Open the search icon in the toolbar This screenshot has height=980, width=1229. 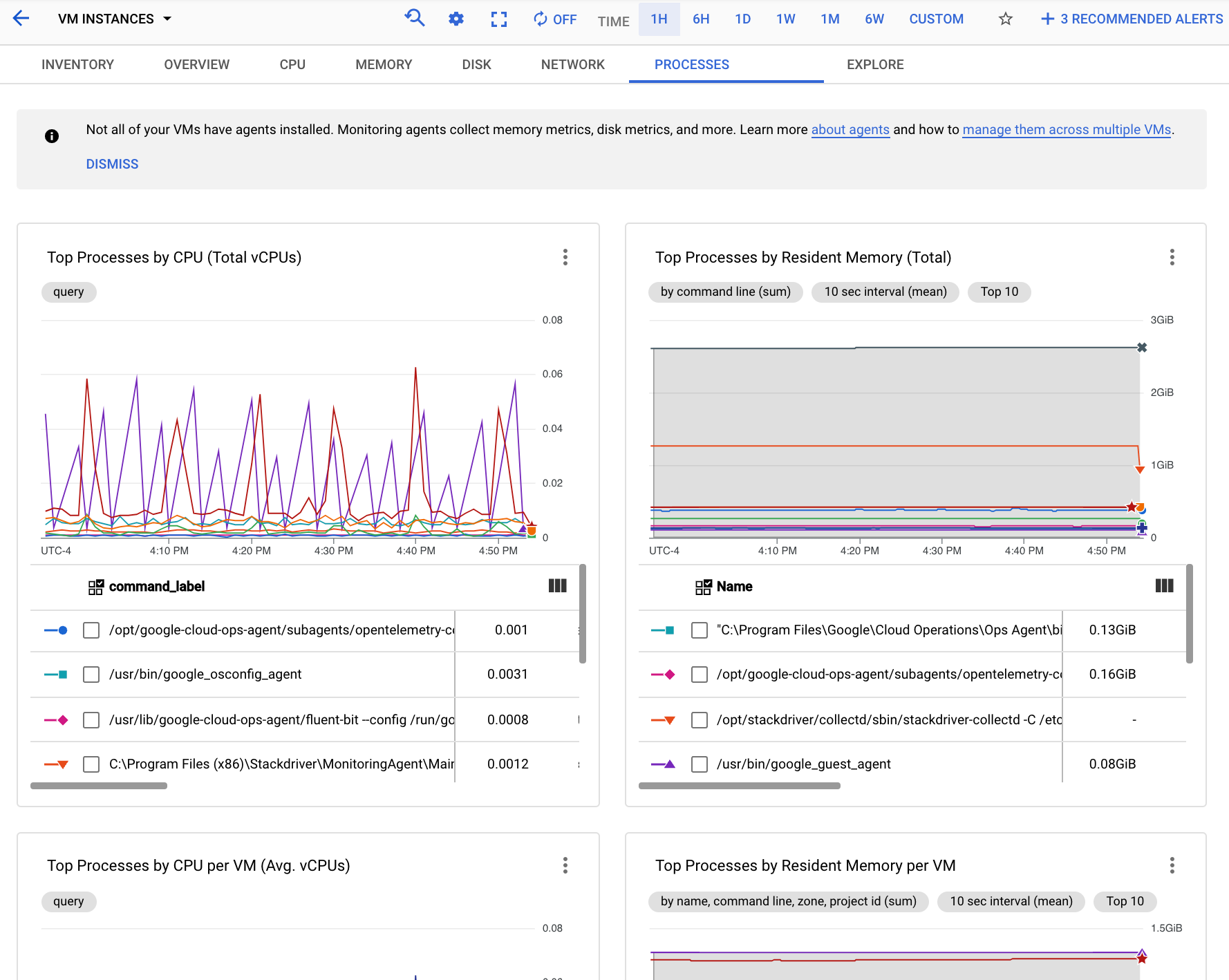point(415,19)
